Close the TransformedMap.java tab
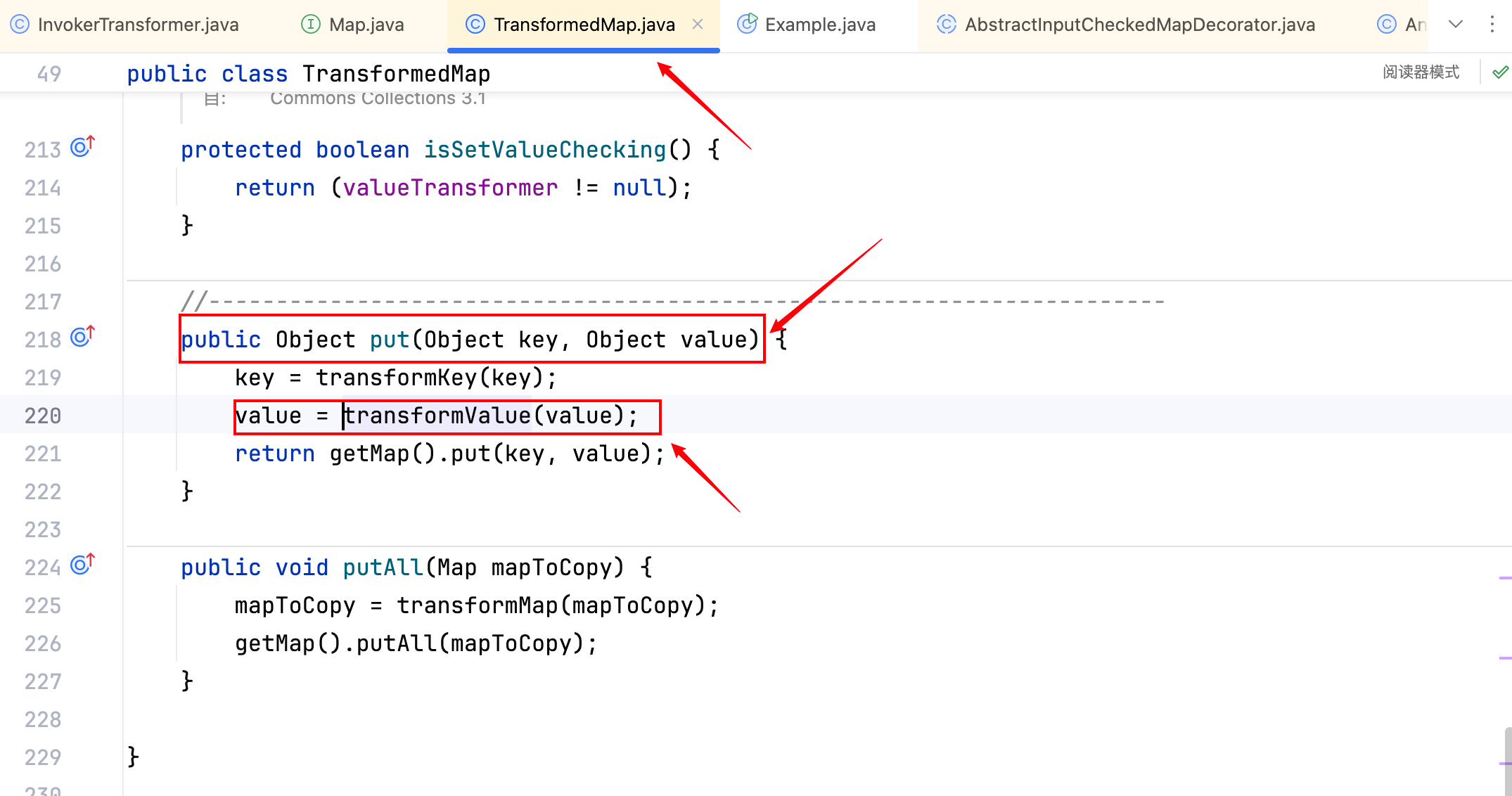This screenshot has height=796, width=1512. tap(698, 25)
